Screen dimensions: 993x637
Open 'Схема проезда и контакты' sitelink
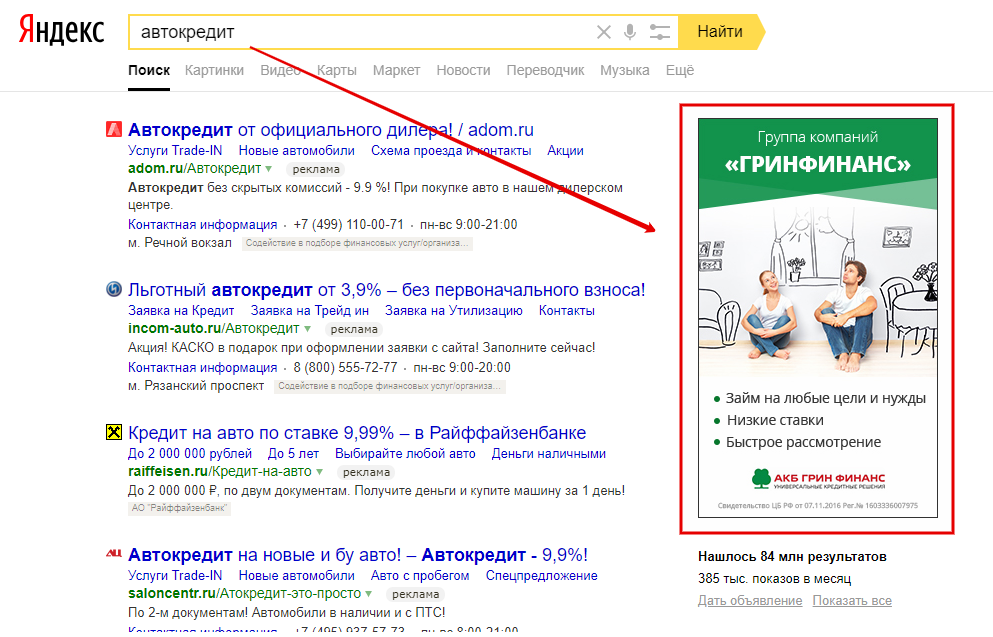[451, 151]
